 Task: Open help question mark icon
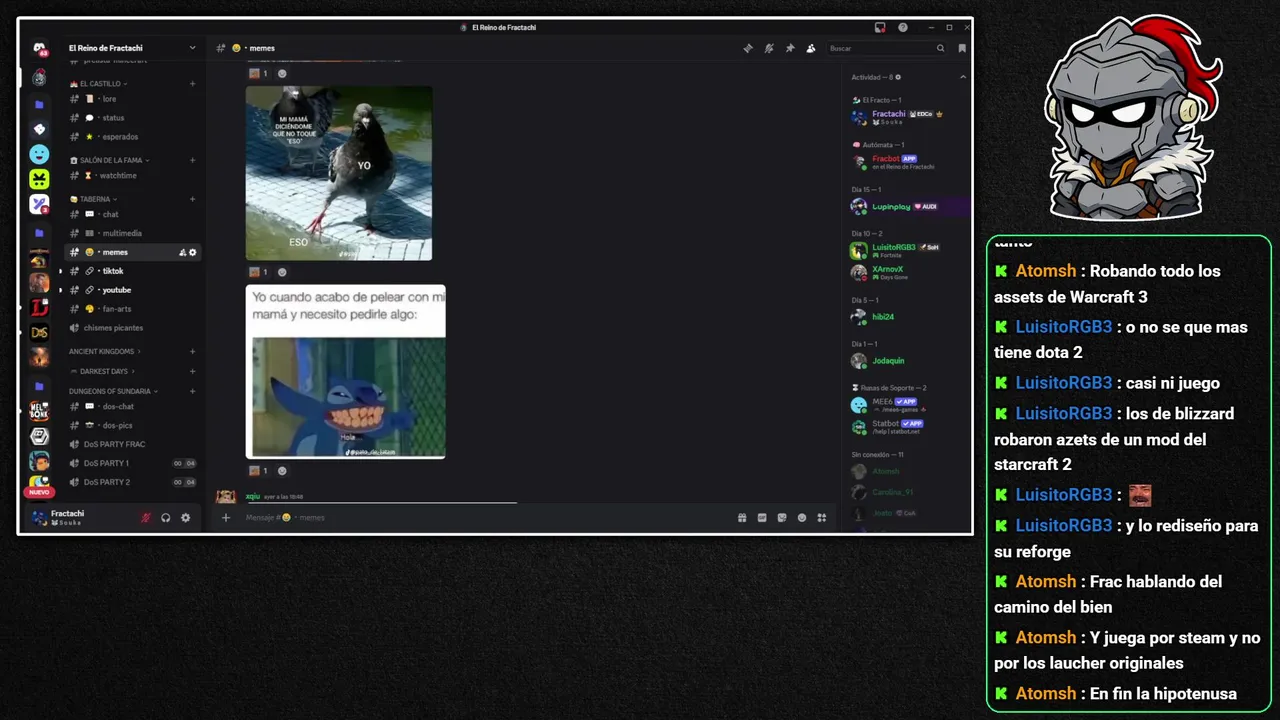903,27
